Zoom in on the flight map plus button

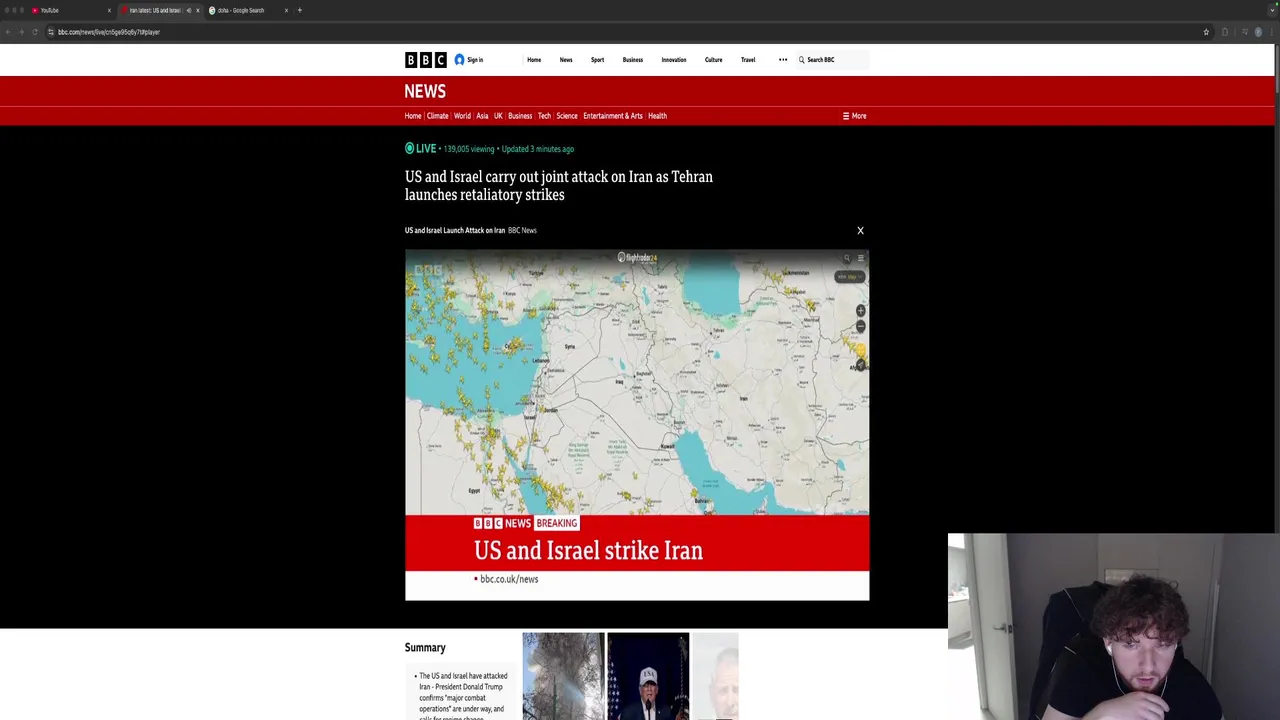click(x=860, y=311)
